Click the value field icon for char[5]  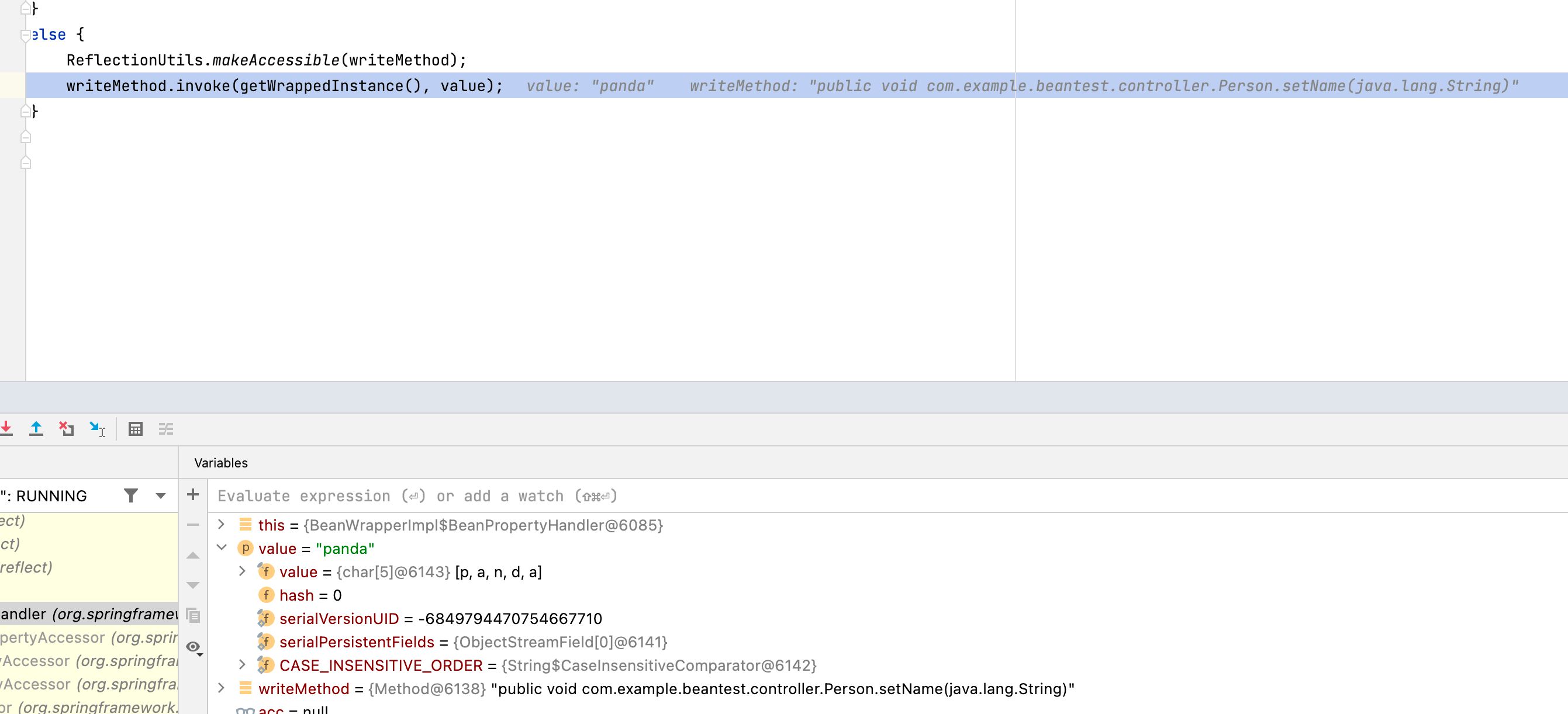click(265, 571)
